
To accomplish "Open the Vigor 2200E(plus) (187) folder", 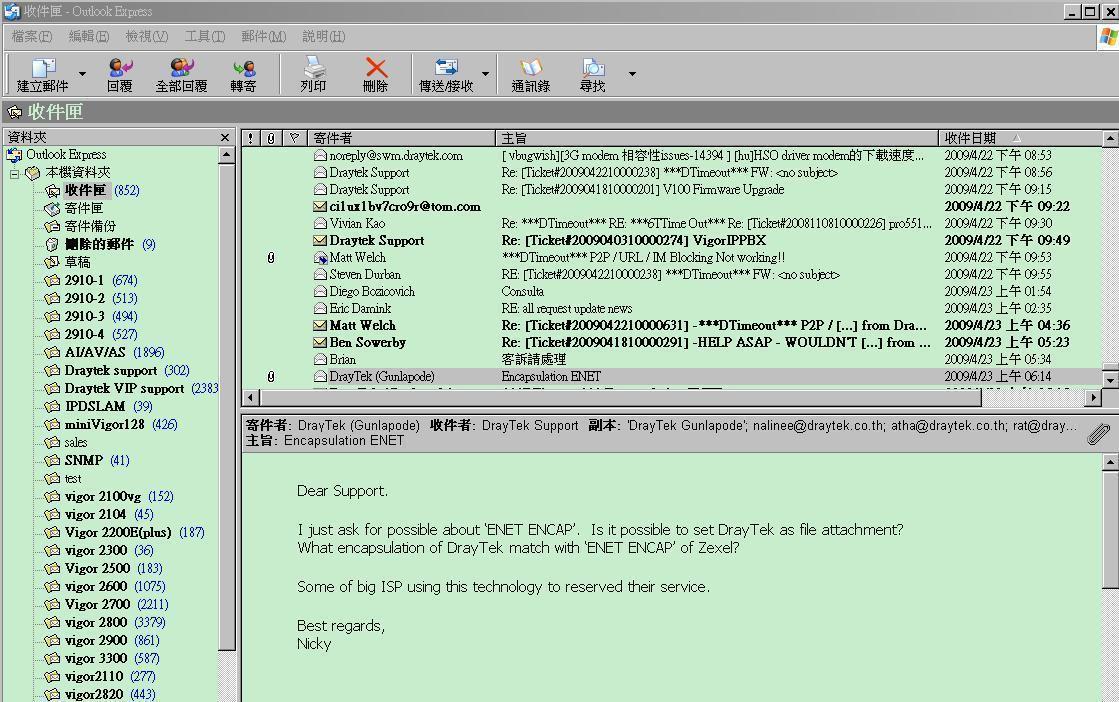I will point(125,532).
